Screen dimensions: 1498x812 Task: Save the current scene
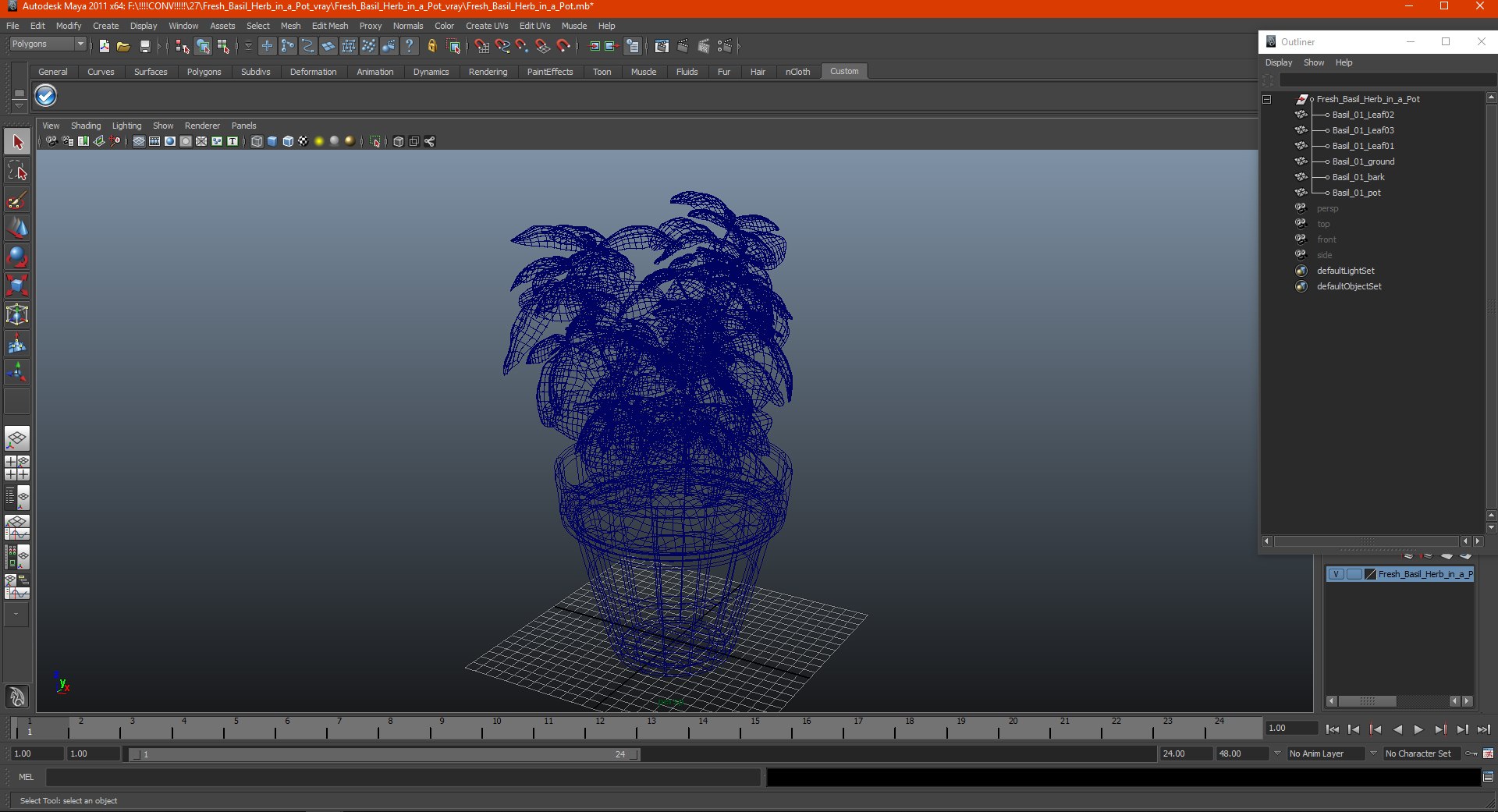point(144,47)
